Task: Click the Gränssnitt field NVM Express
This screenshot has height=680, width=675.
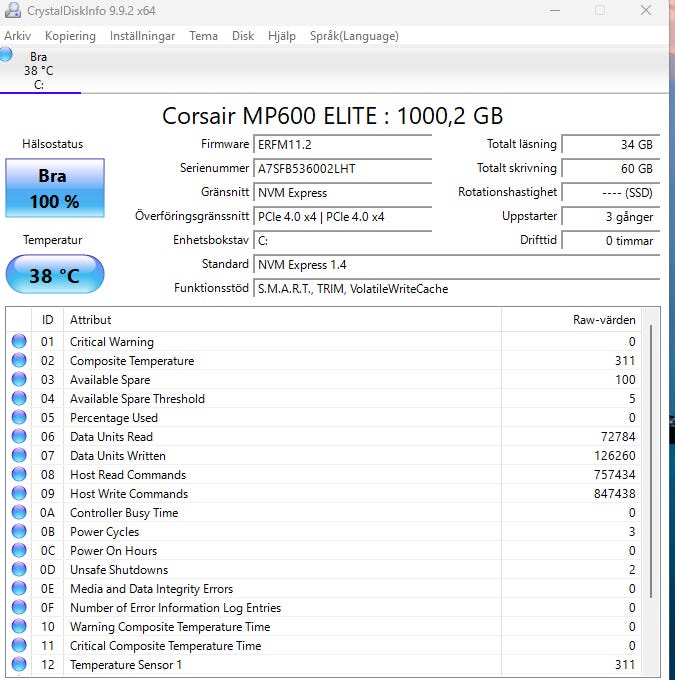Action: (342, 193)
